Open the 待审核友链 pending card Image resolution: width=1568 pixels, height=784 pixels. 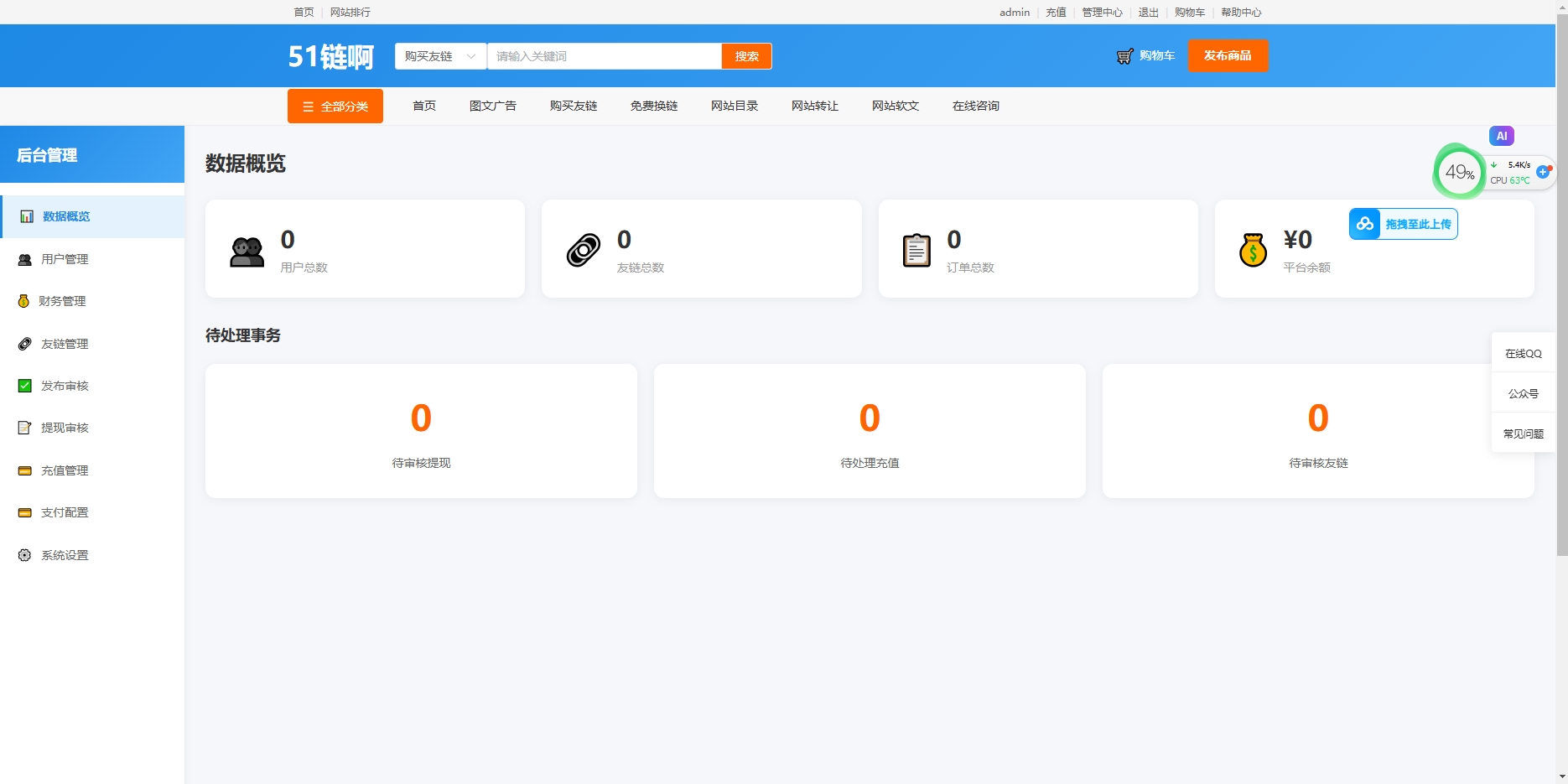(x=1318, y=431)
